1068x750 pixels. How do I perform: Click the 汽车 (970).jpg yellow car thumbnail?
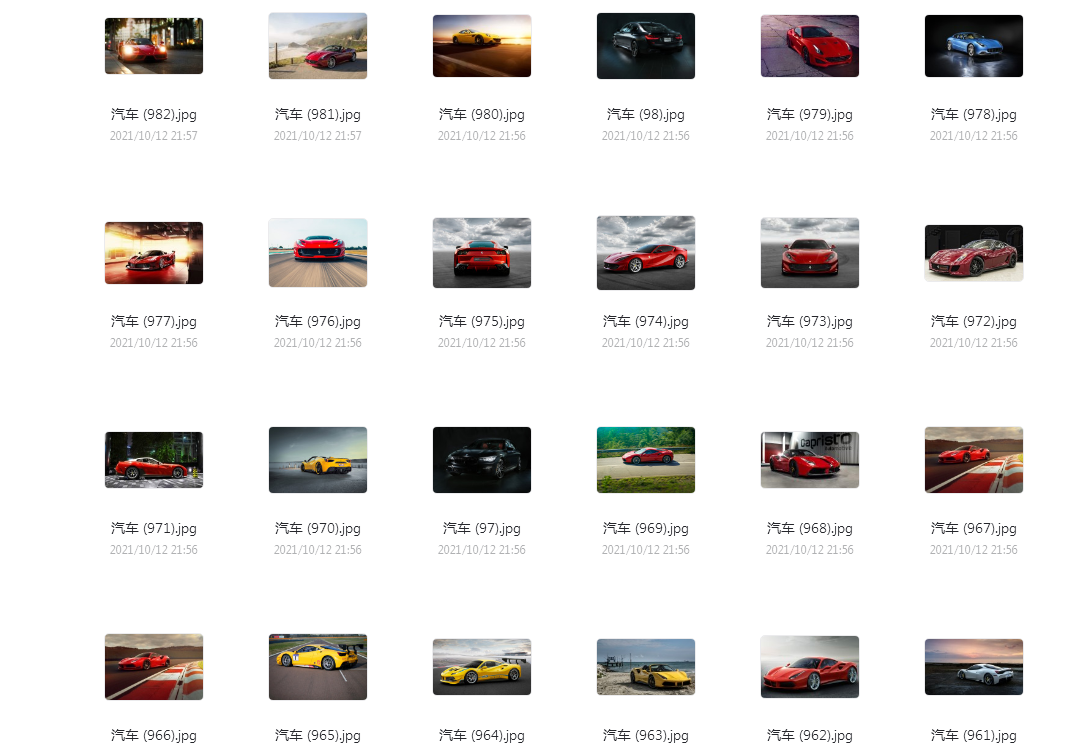(x=318, y=460)
